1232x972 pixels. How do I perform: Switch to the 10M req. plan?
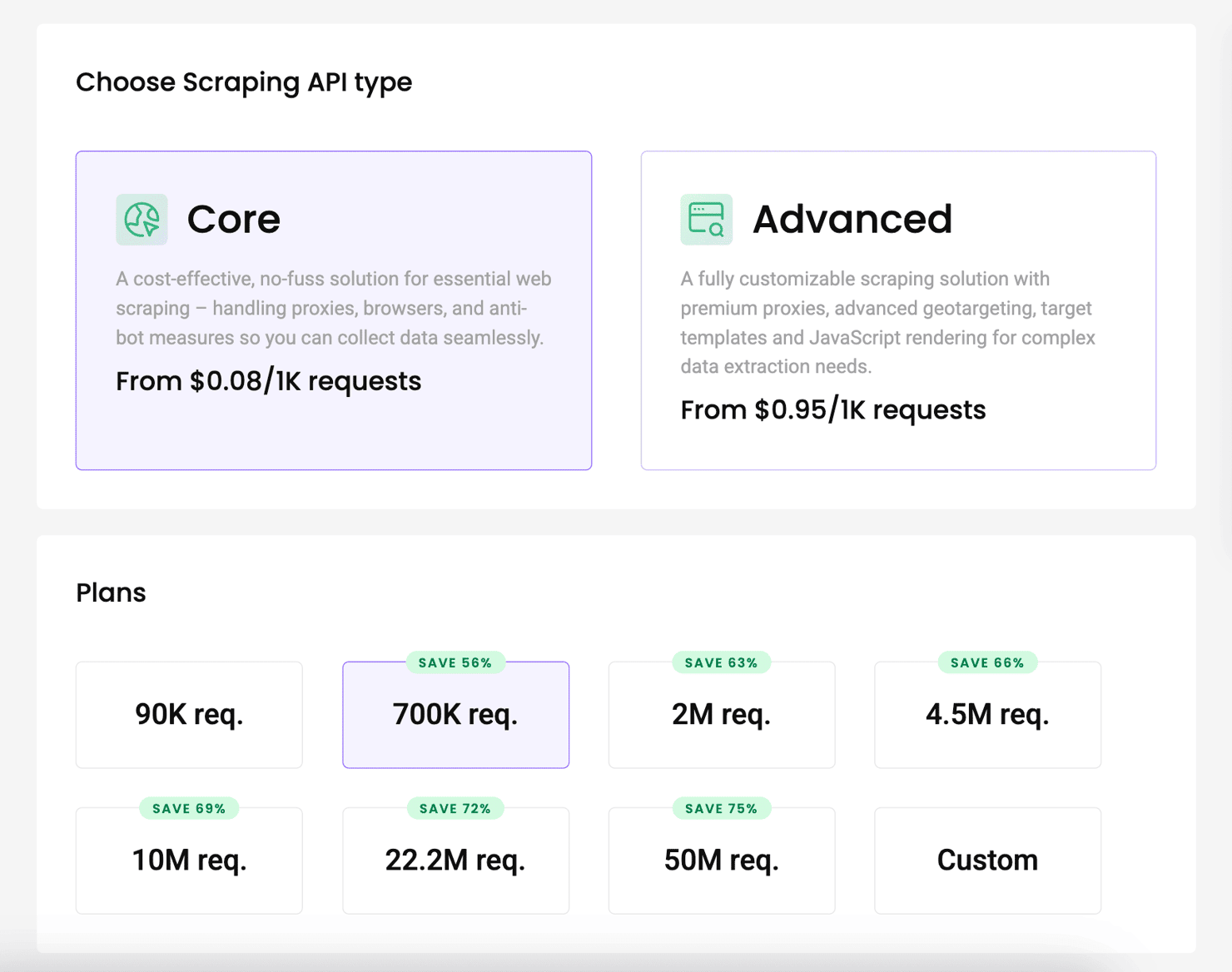point(189,860)
